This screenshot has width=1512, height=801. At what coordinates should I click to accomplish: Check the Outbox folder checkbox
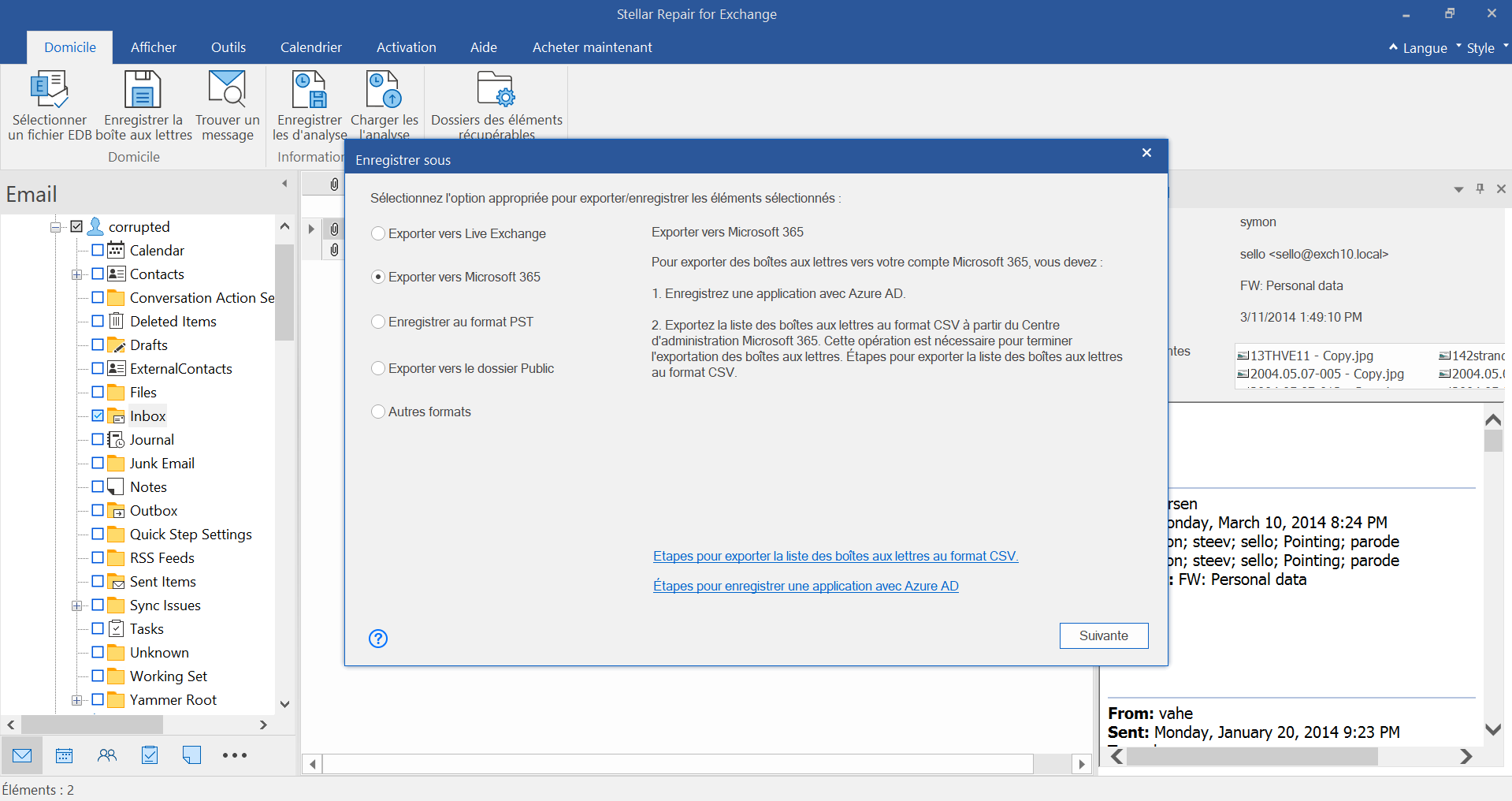tap(98, 510)
